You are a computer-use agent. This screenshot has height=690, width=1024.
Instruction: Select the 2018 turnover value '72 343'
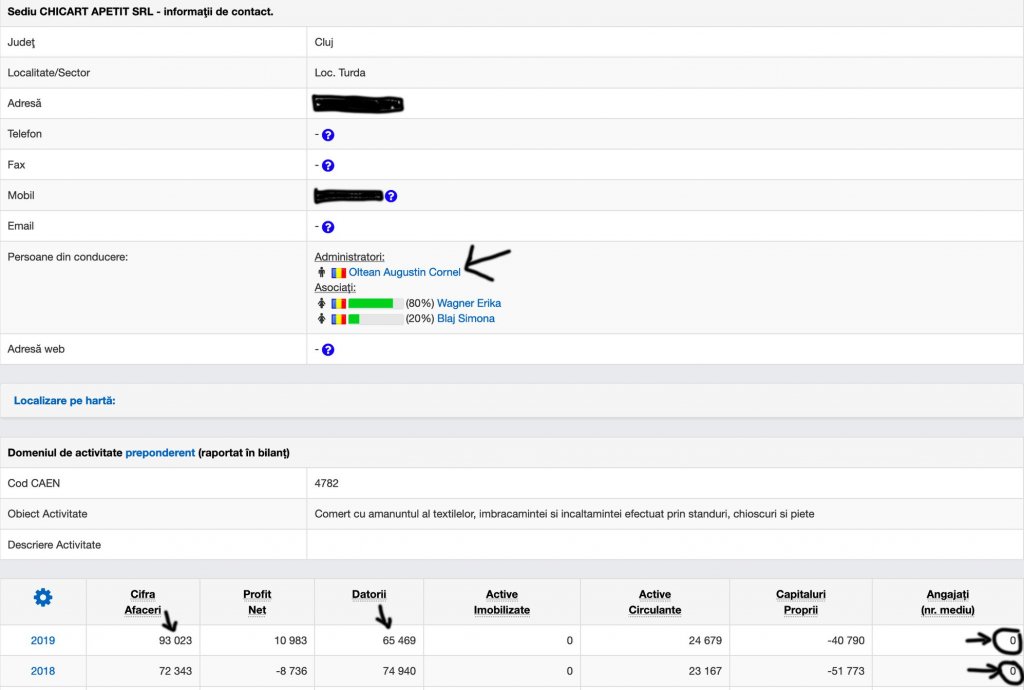click(175, 671)
